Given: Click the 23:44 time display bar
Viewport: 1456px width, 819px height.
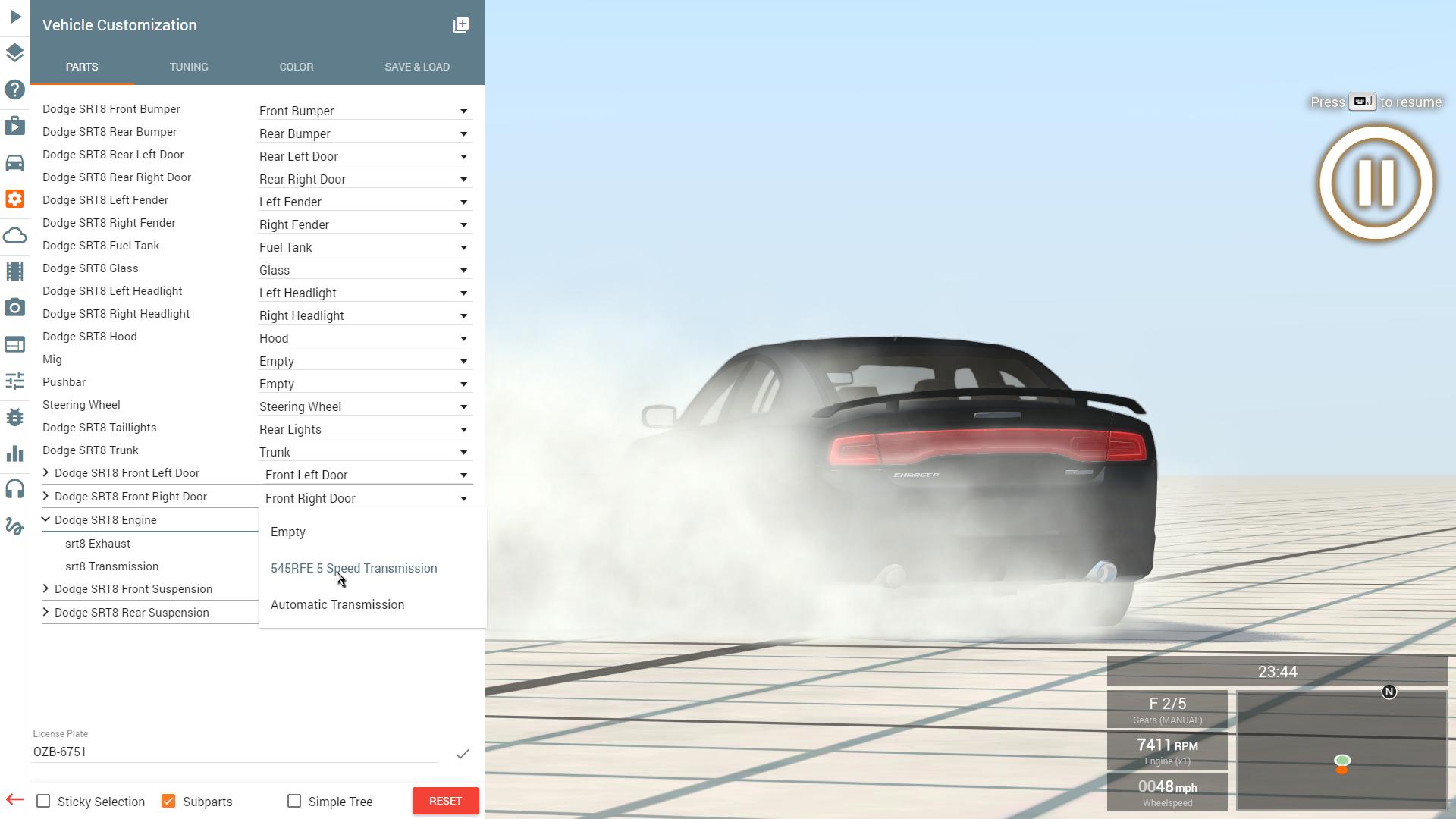Looking at the screenshot, I should coord(1278,672).
